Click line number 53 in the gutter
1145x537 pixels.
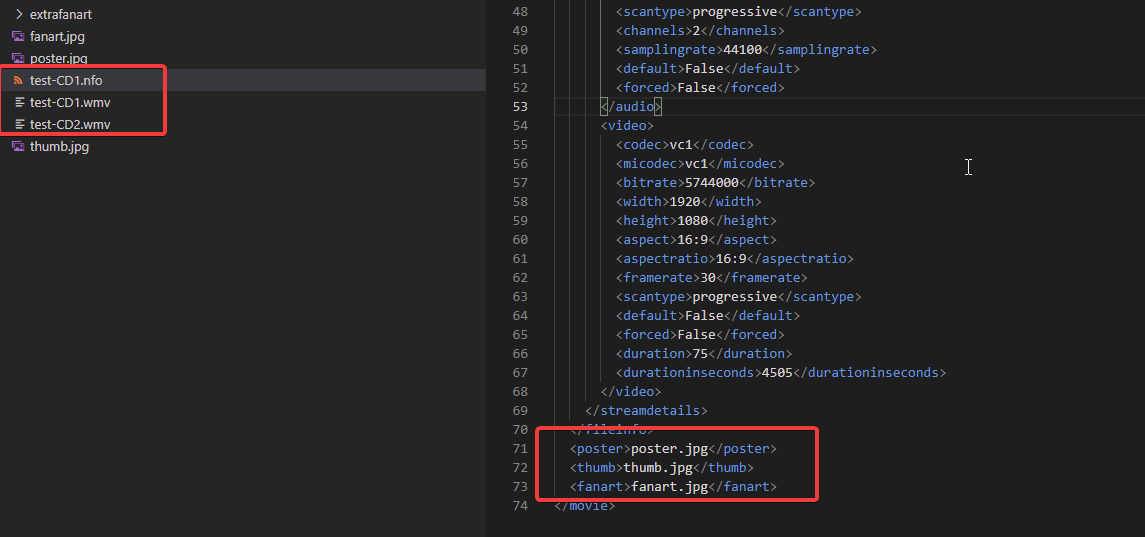pyautogui.click(x=520, y=107)
